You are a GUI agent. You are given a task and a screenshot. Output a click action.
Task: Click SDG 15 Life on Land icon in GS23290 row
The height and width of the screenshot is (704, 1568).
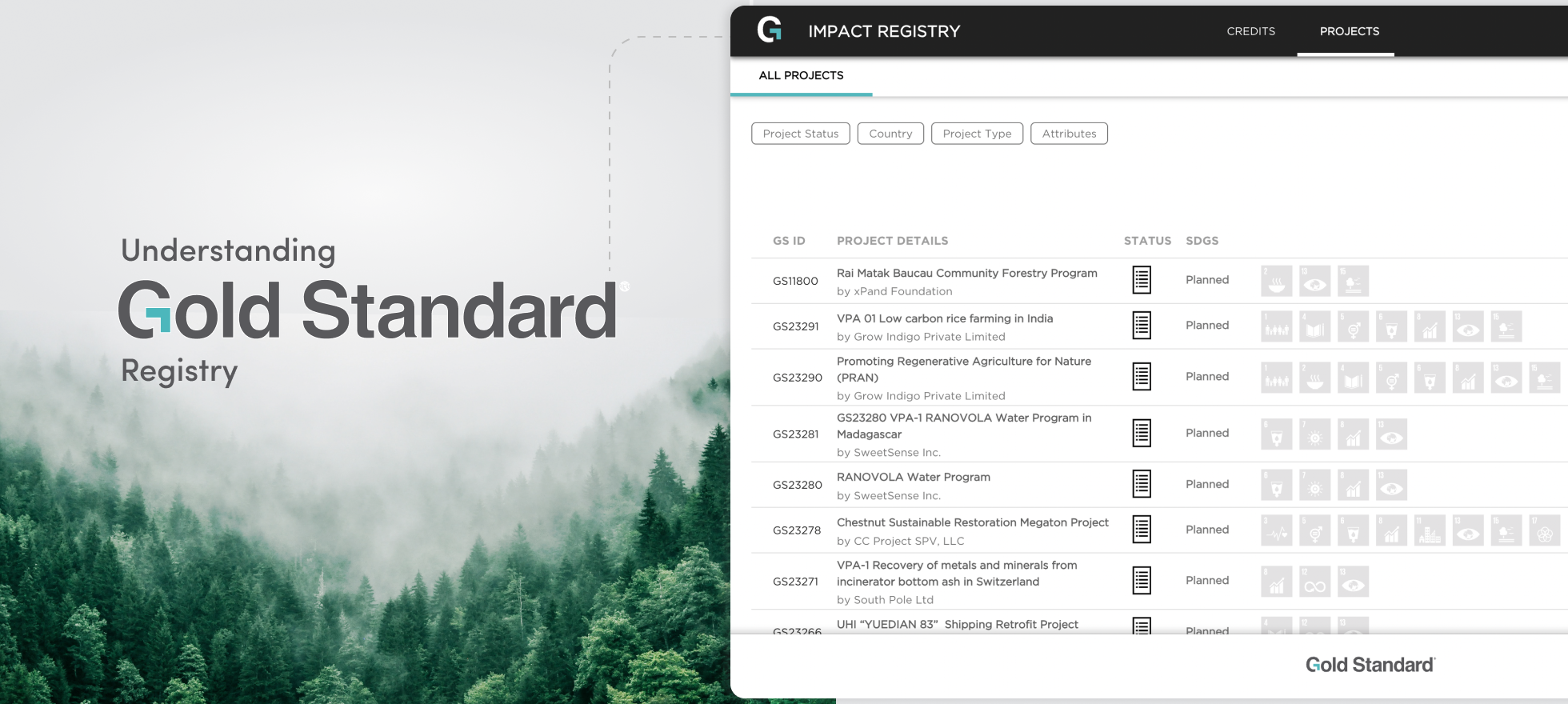1545,378
